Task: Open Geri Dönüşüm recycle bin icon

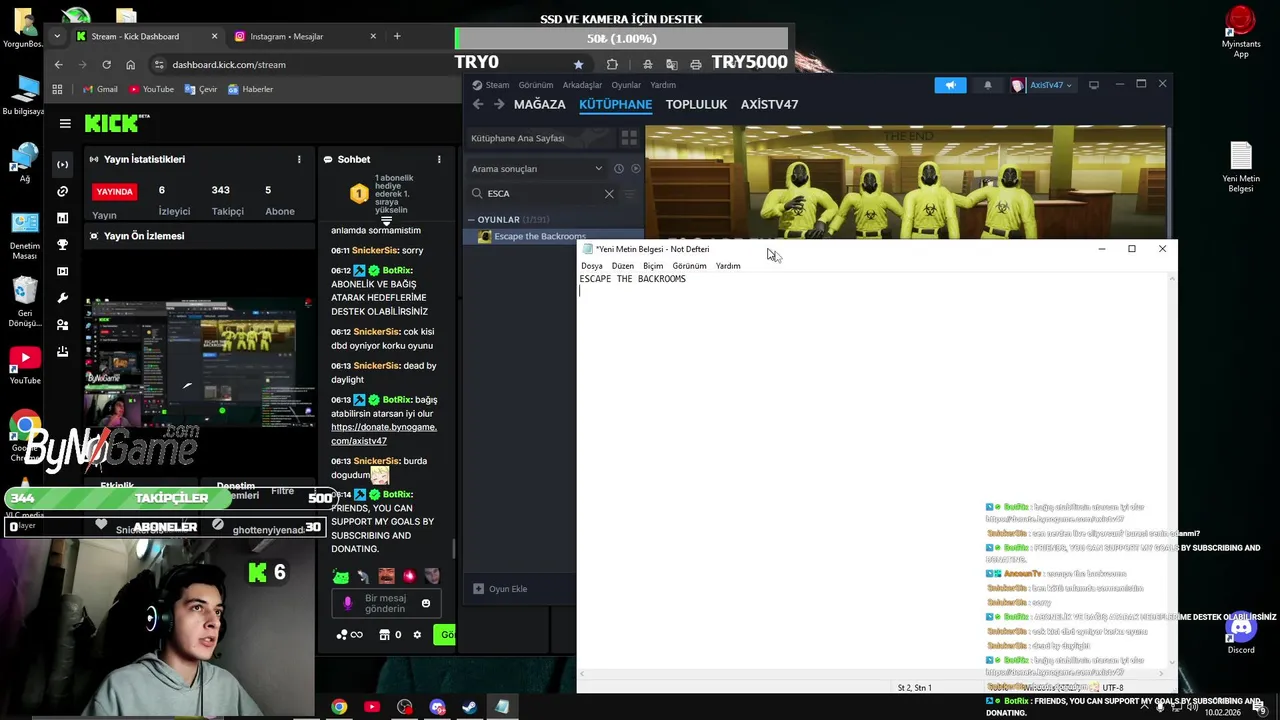Action: [25, 302]
